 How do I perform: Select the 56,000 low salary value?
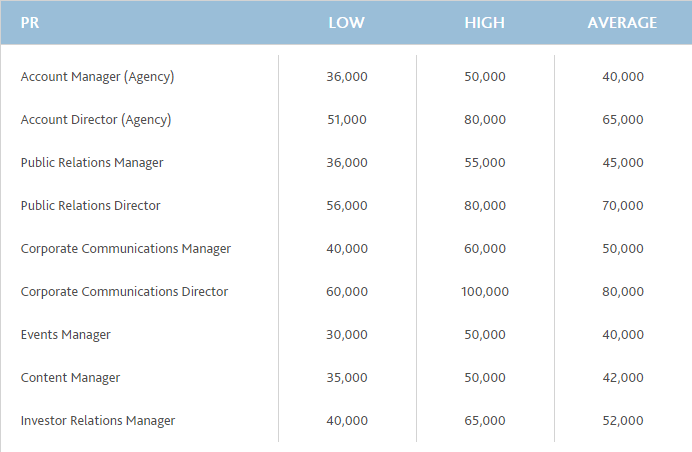tap(347, 206)
